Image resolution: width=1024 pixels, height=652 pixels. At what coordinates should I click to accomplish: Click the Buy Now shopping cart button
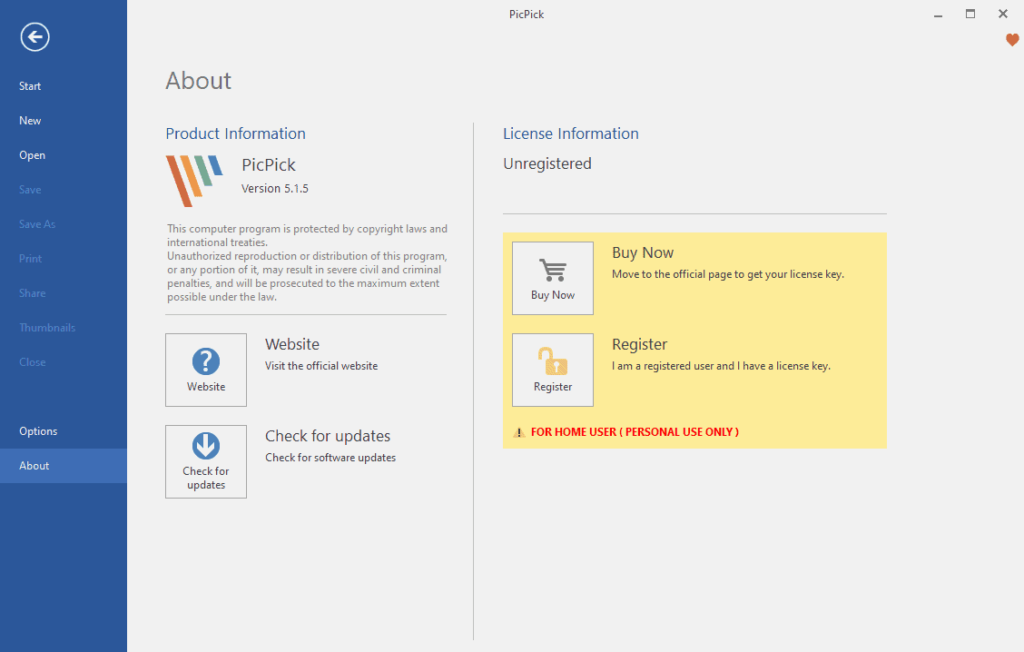point(552,278)
